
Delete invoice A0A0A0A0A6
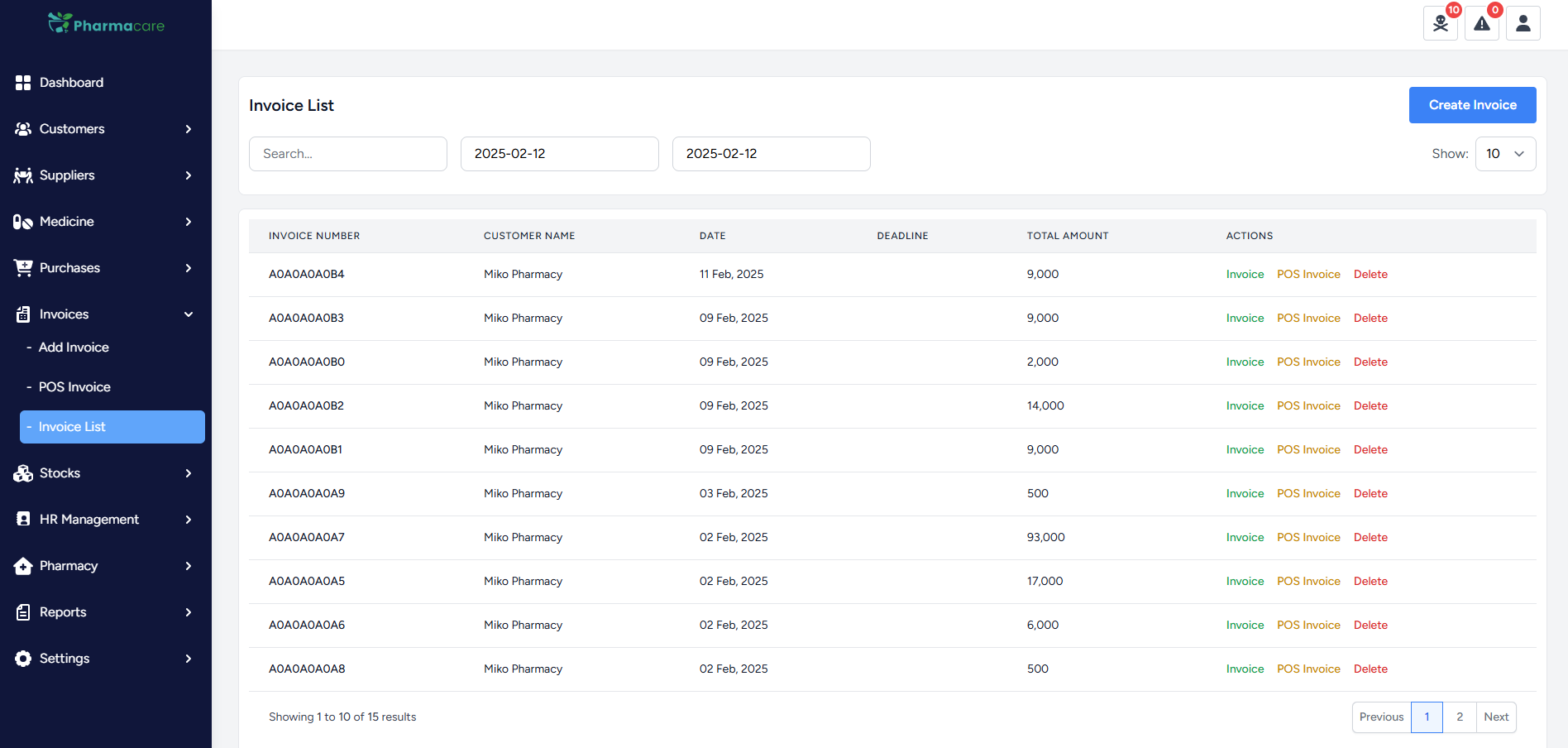1370,626
